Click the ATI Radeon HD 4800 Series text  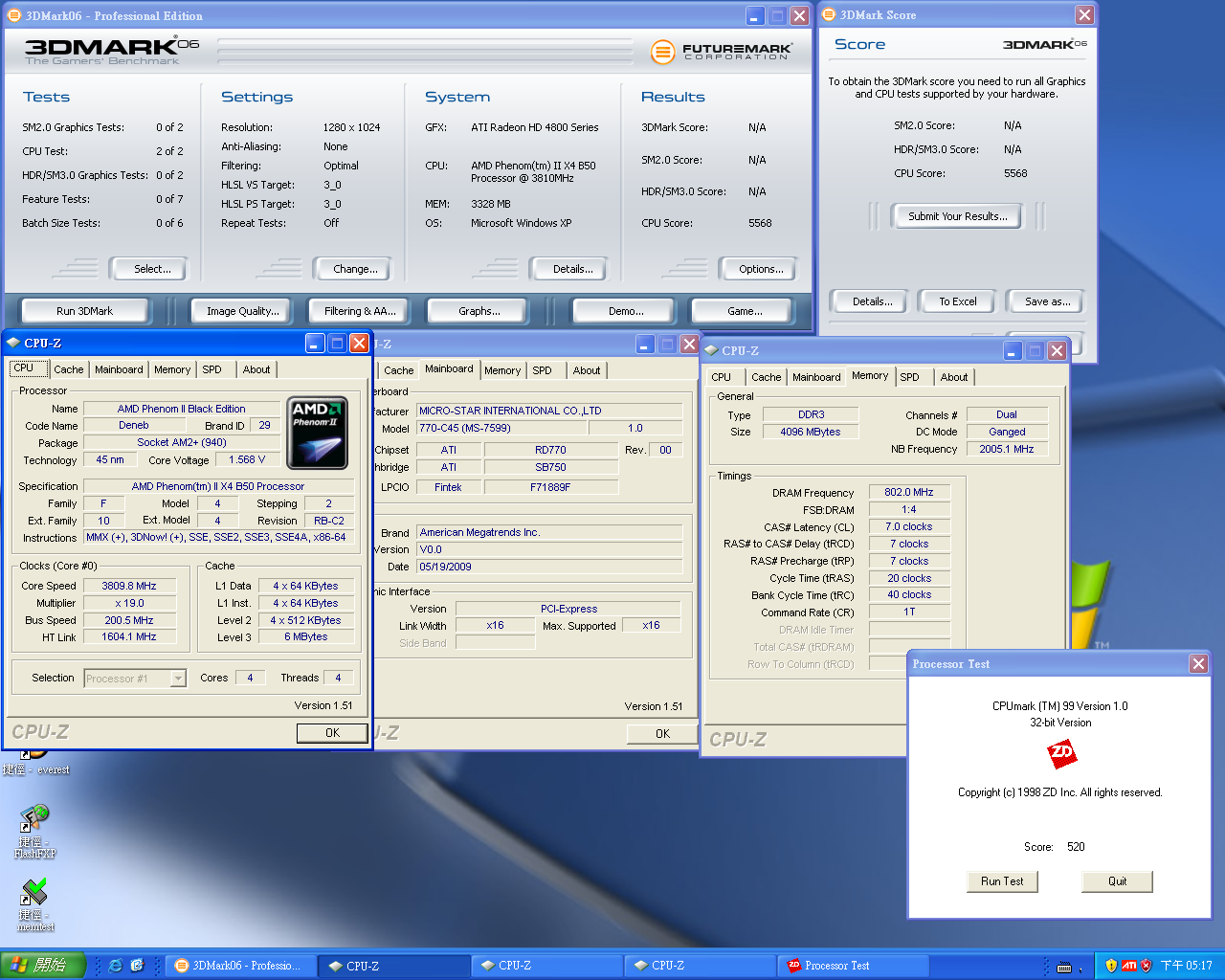[x=535, y=127]
